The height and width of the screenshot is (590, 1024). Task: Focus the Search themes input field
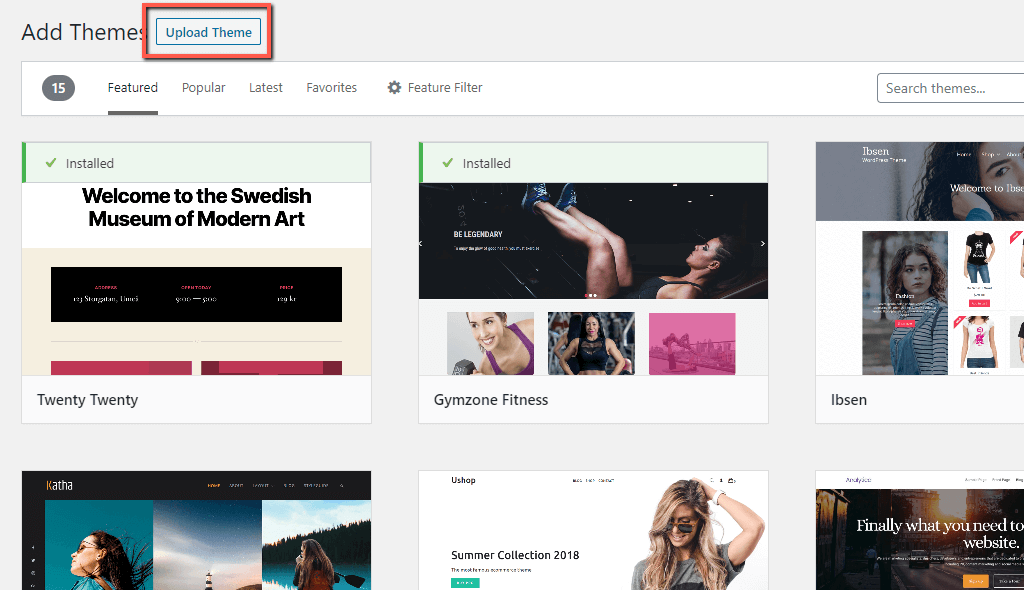tap(950, 88)
